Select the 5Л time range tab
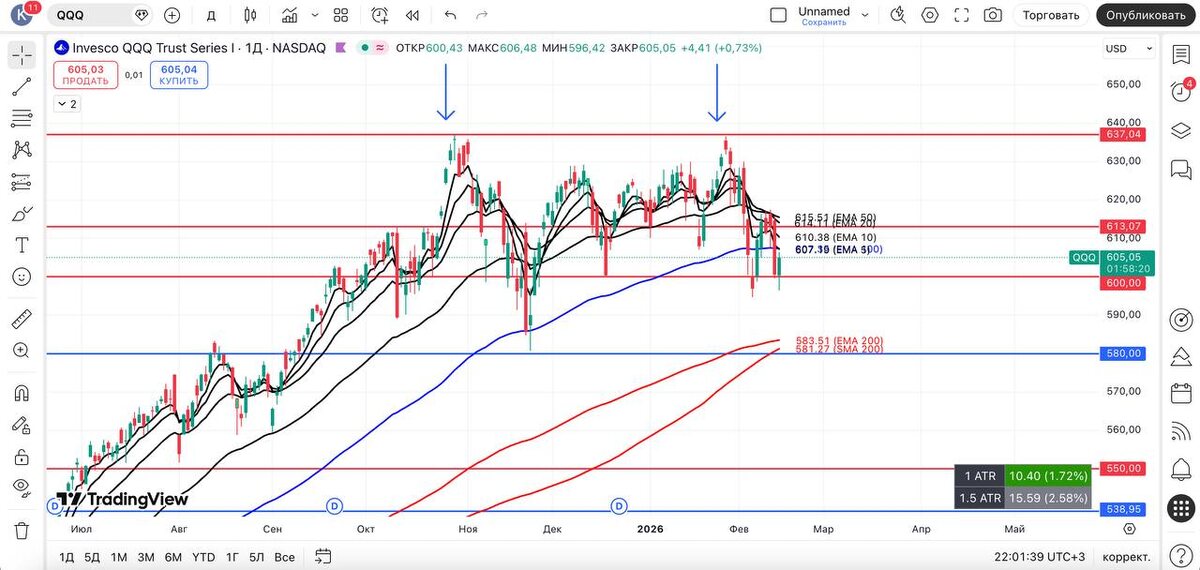Image resolution: width=1200 pixels, height=570 pixels. point(257,557)
